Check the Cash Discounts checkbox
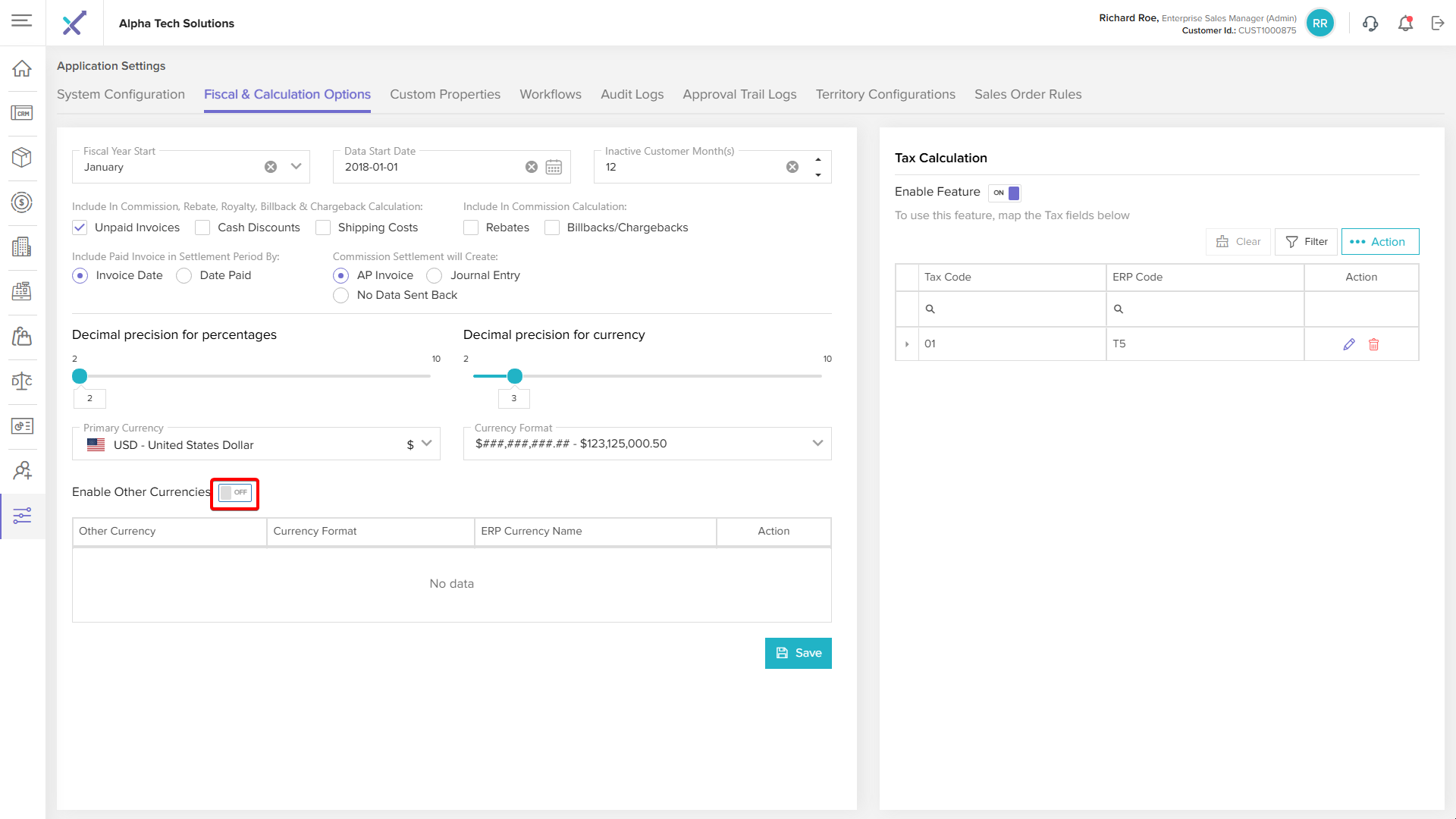The image size is (1456, 819). point(202,227)
